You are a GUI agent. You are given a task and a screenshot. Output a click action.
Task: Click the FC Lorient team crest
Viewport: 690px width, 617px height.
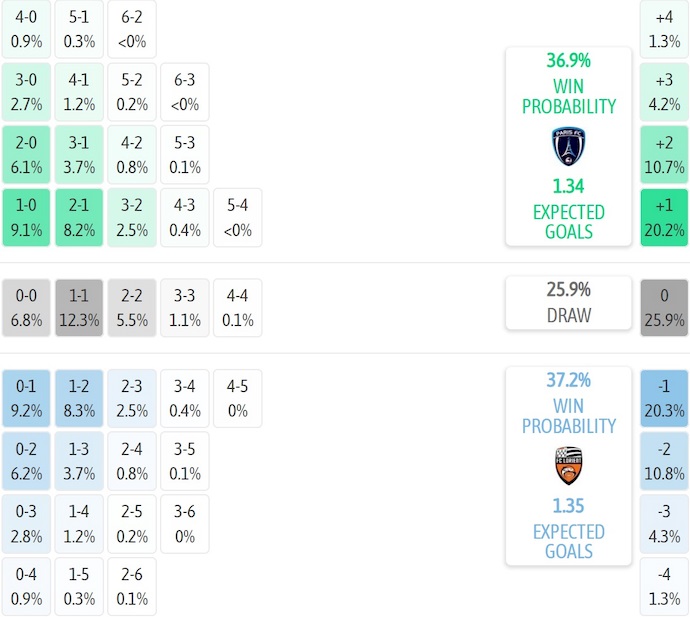tap(568, 466)
